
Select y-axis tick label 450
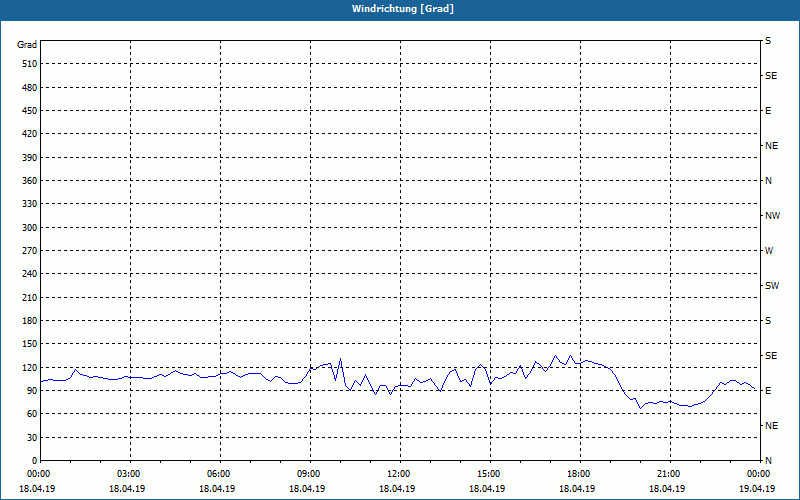(x=30, y=111)
